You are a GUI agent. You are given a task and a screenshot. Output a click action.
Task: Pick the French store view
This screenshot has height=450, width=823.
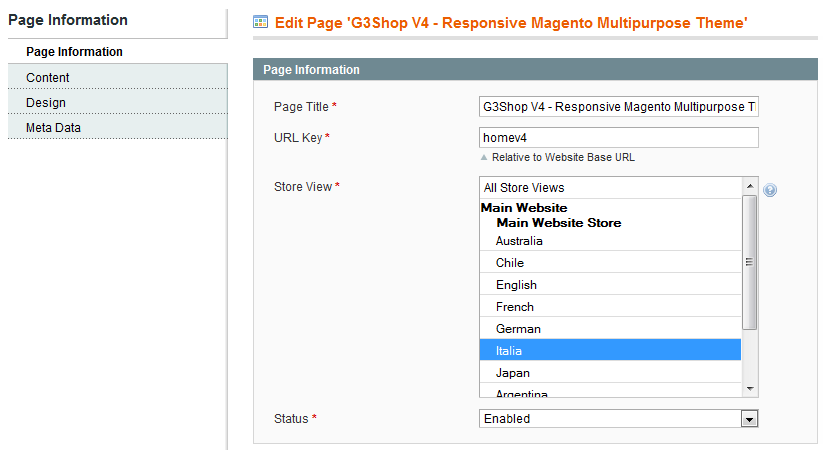(x=610, y=307)
